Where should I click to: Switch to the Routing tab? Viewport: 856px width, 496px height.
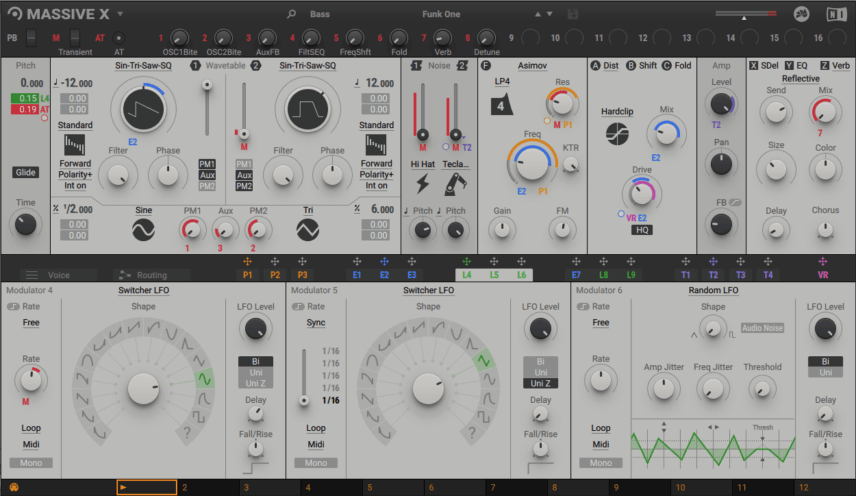click(152, 275)
